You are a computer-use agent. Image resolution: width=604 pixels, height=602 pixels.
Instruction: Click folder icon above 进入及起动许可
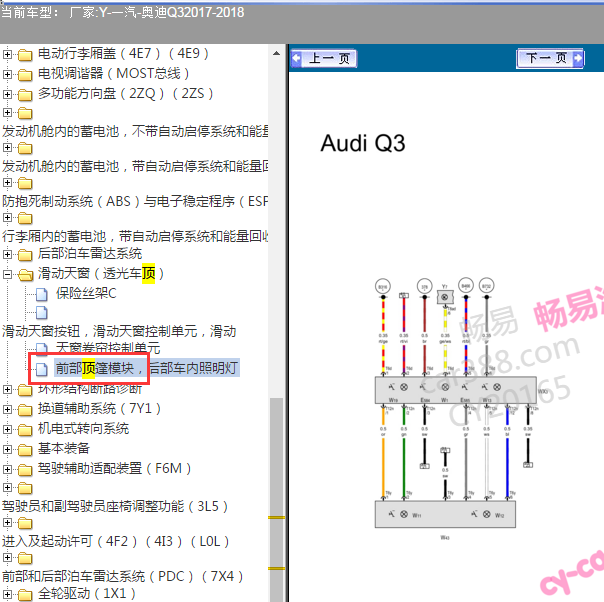tap(25, 524)
